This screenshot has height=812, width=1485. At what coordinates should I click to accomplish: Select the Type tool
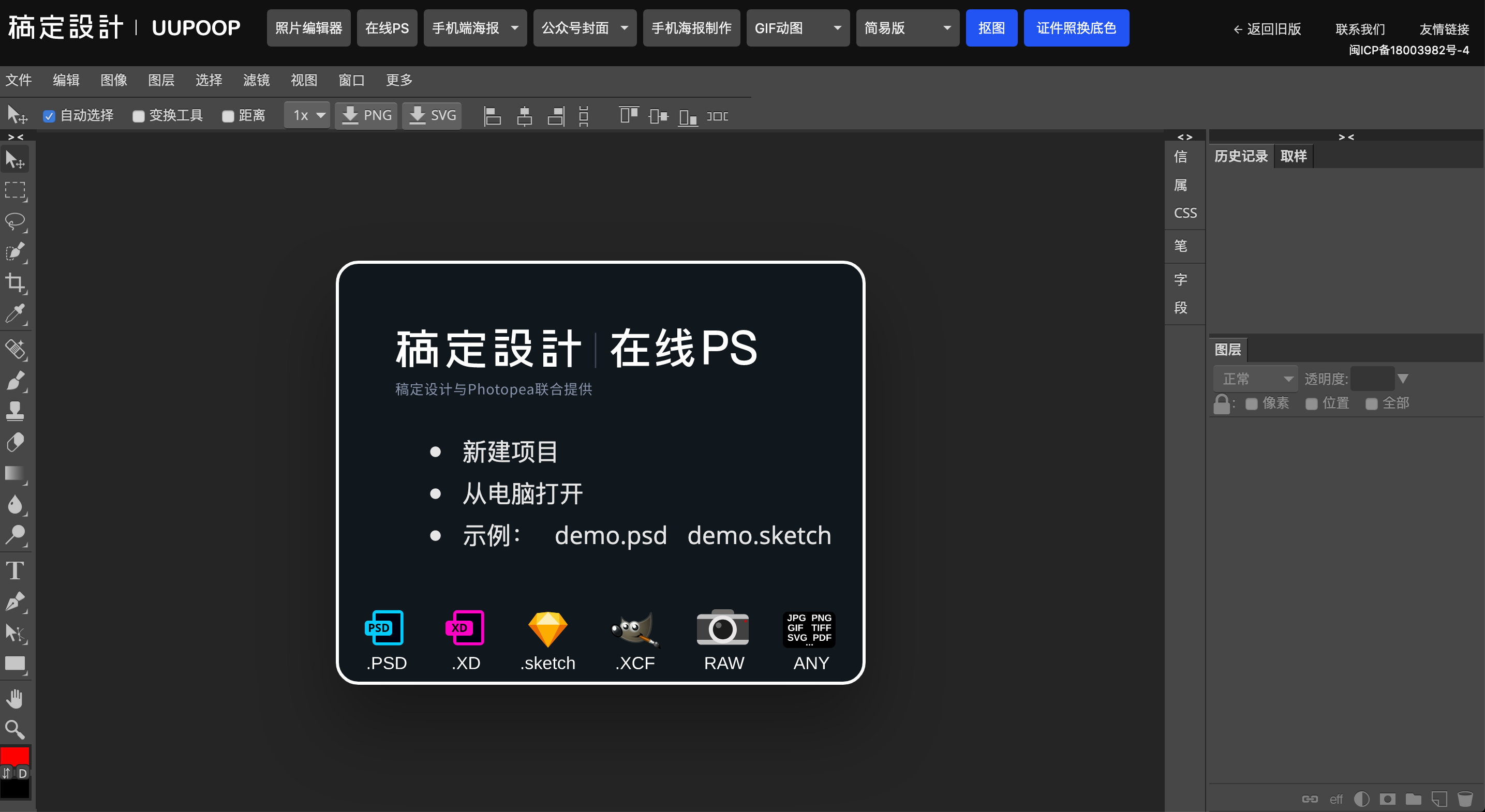(15, 570)
